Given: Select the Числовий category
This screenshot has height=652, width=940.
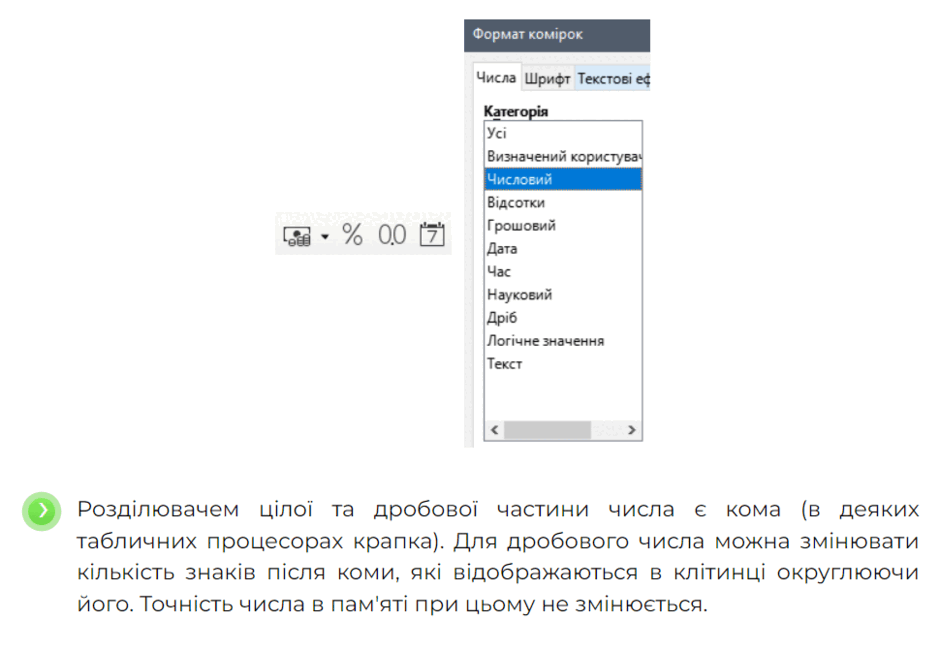Looking at the screenshot, I should [563, 179].
